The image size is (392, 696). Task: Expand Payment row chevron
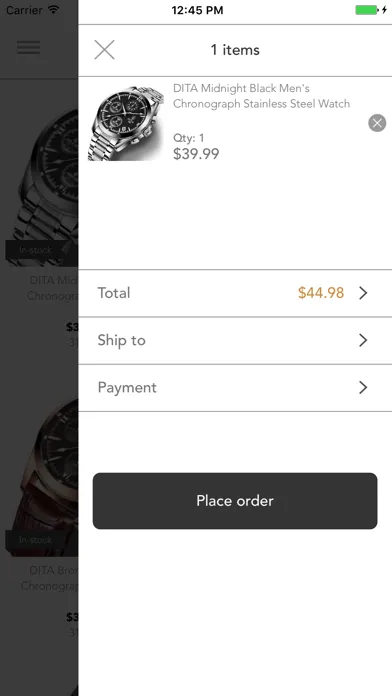[x=363, y=388]
